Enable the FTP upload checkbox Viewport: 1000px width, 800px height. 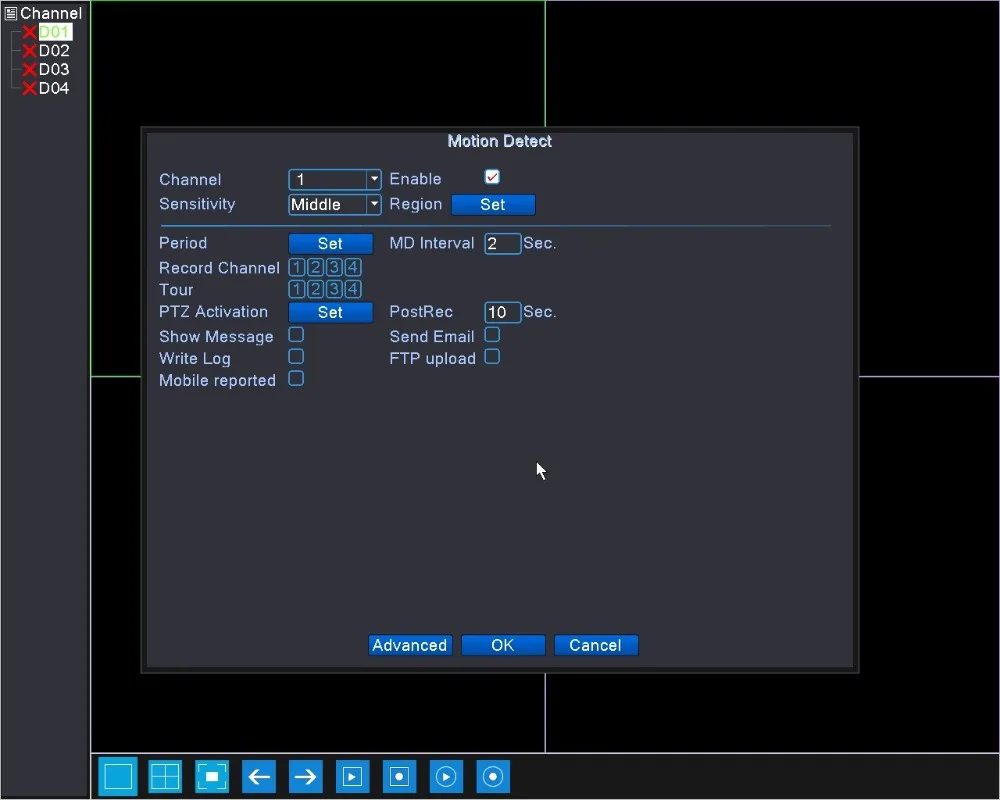492,357
